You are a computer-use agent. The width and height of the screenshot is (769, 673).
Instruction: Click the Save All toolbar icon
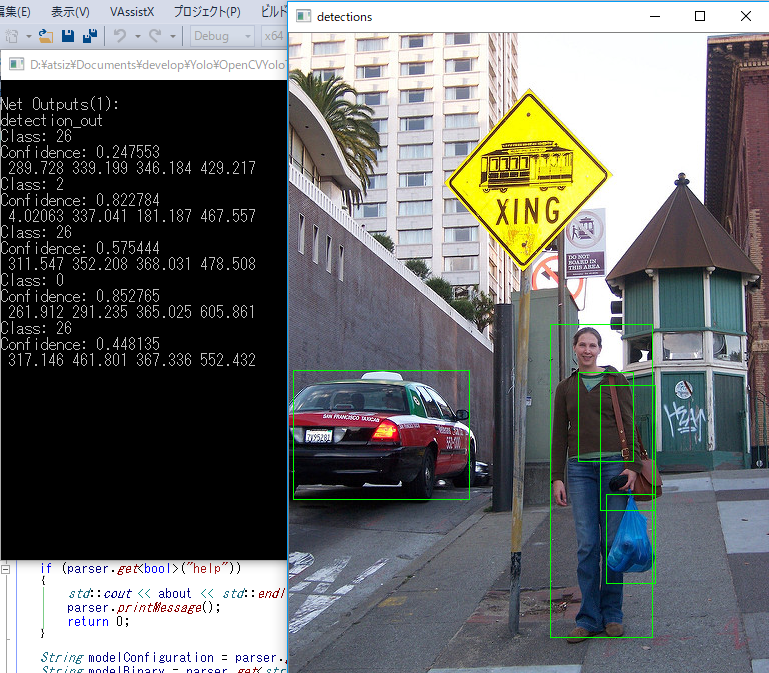(x=90, y=36)
